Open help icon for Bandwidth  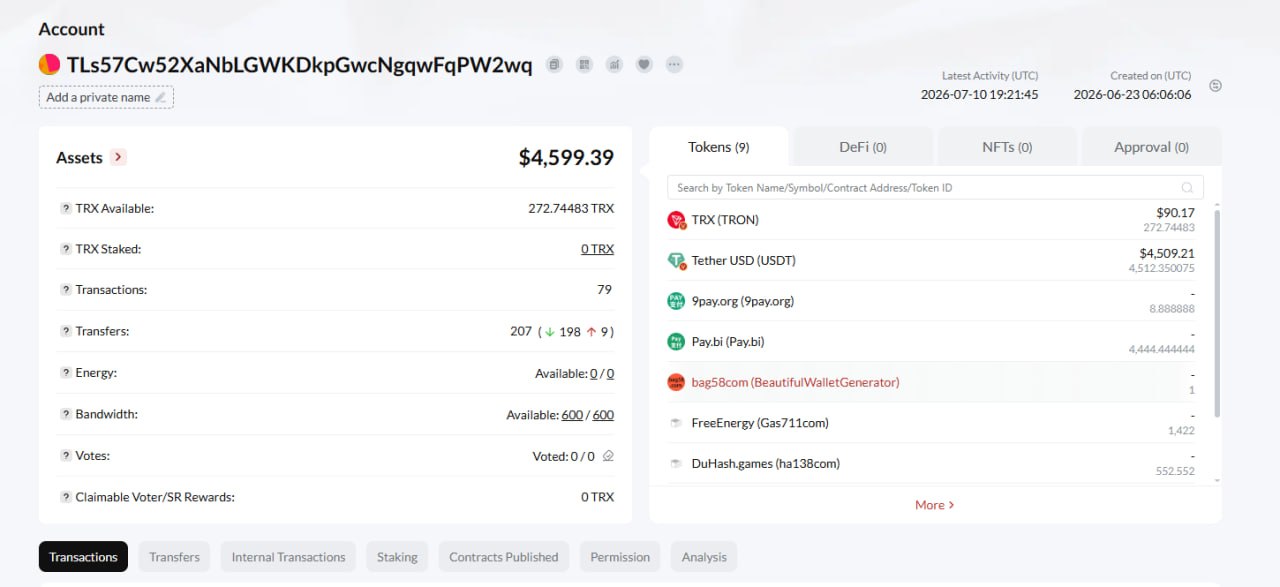tap(65, 414)
